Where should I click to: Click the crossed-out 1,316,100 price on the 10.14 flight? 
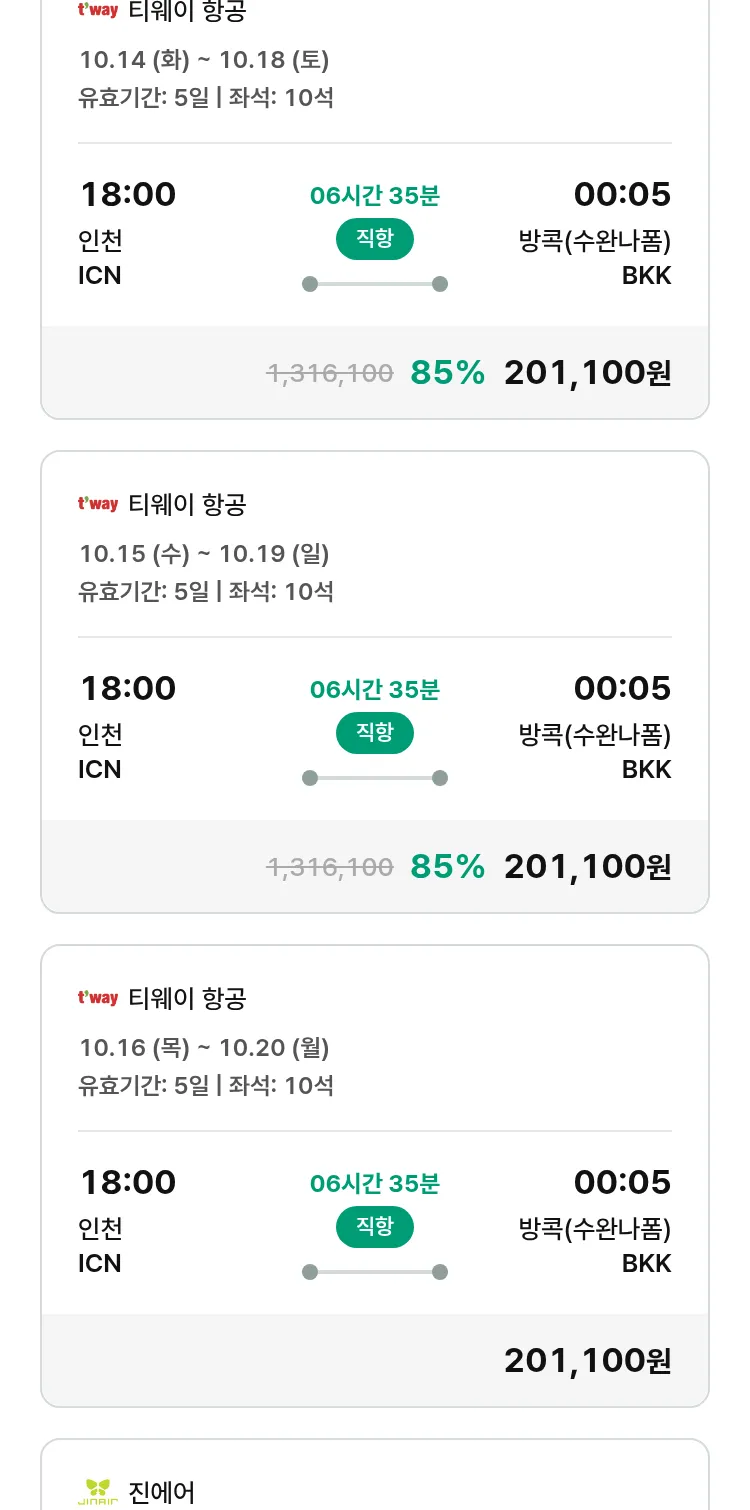(x=329, y=374)
